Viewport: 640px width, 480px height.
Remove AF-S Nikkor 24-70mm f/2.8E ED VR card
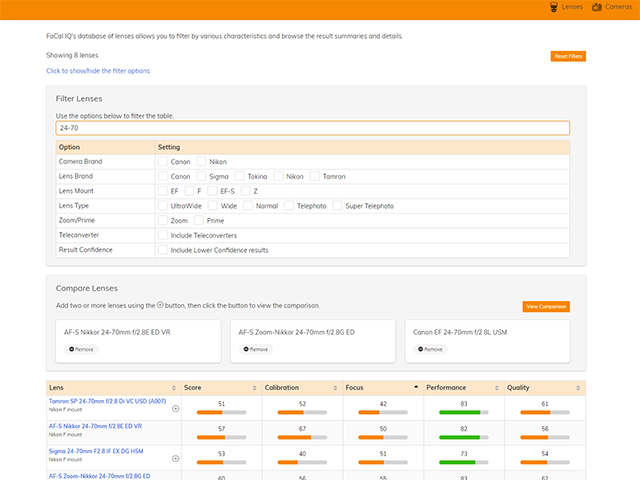81,349
